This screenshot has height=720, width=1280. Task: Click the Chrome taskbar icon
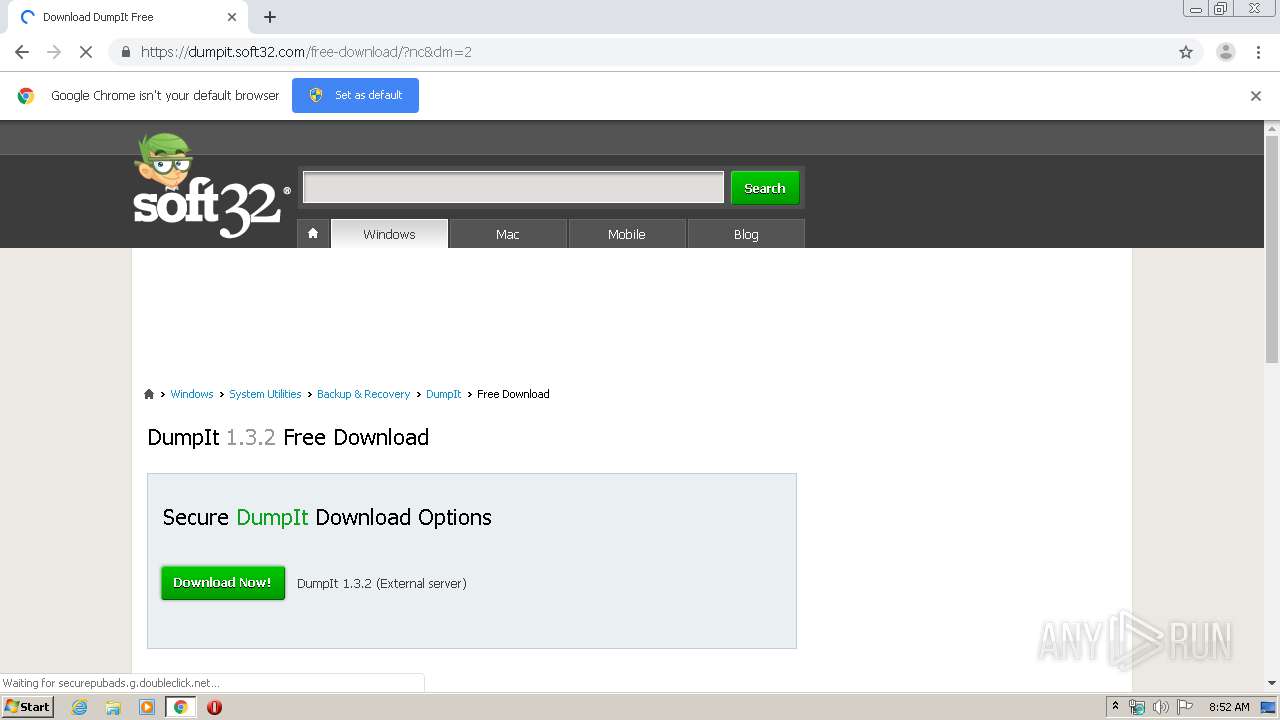coord(181,707)
